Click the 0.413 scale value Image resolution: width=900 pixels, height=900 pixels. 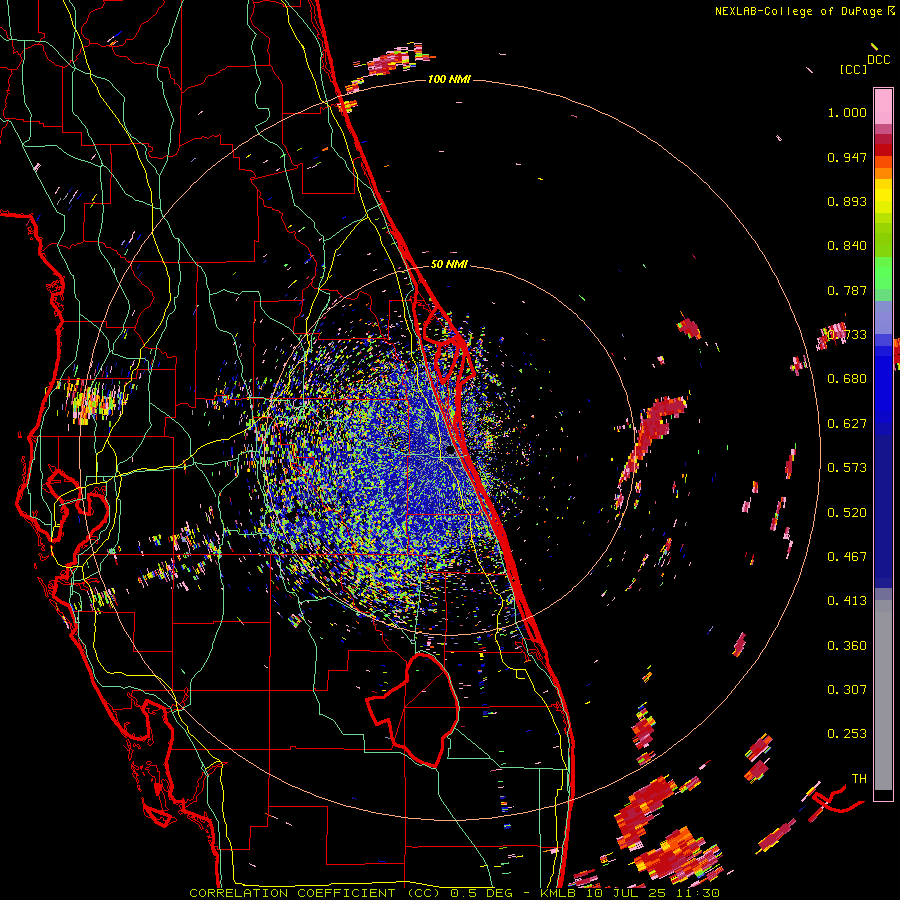tap(847, 601)
